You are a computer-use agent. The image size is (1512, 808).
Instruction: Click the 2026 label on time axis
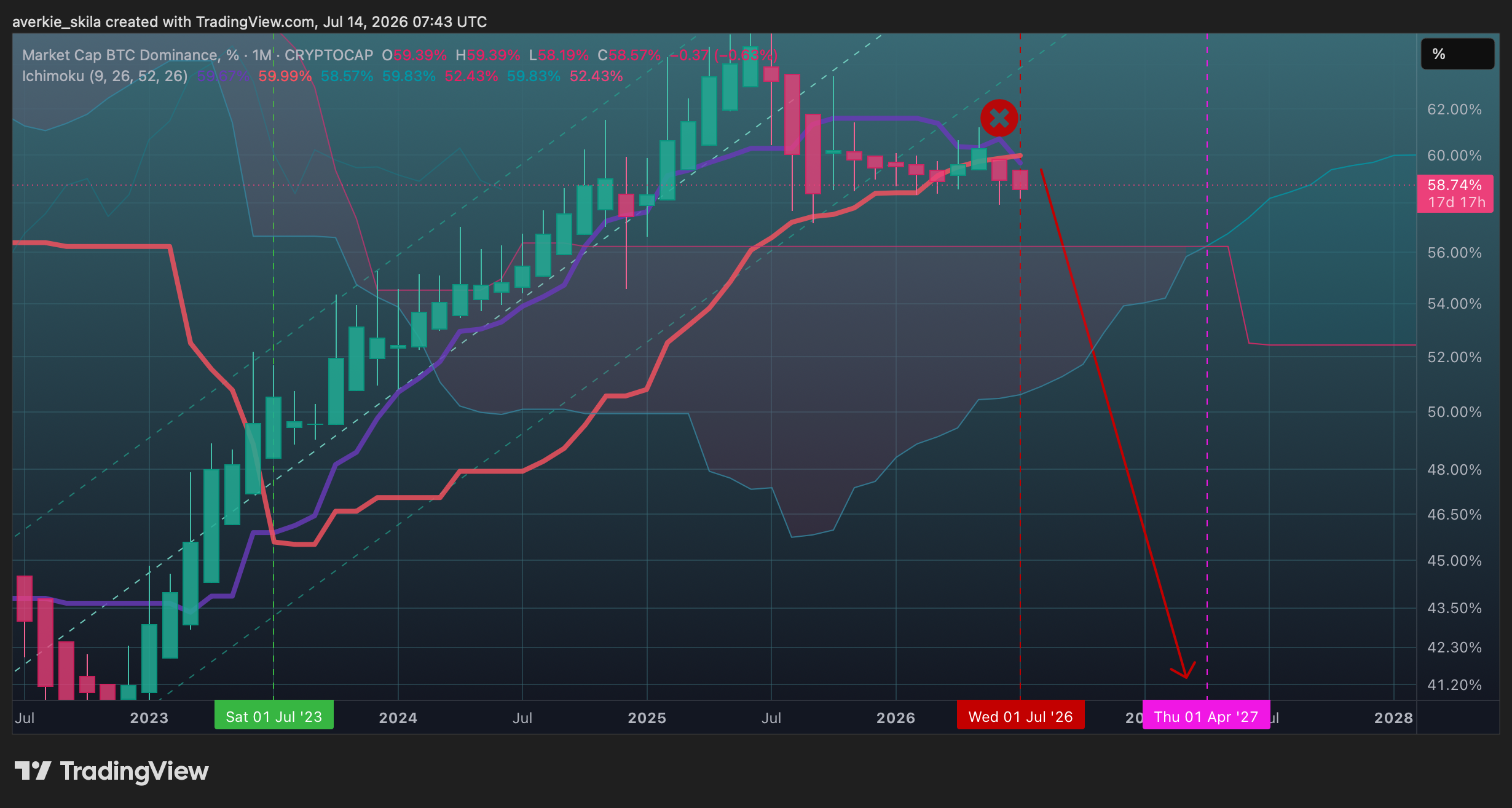click(x=896, y=718)
